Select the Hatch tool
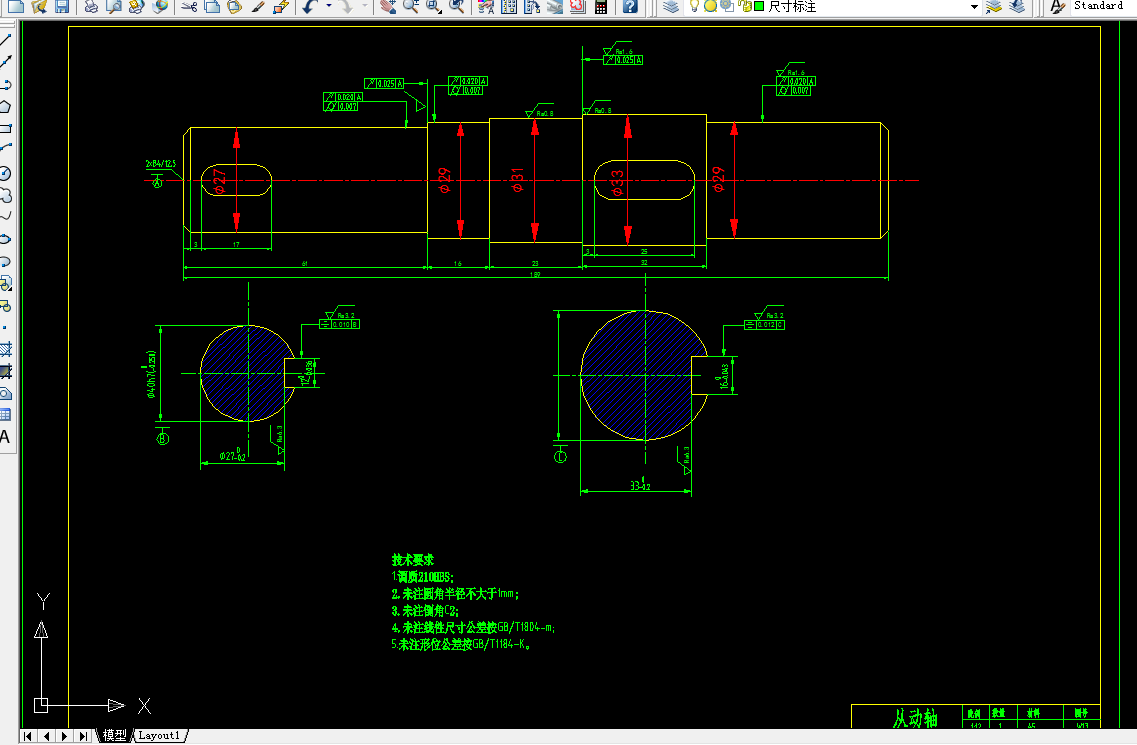The height and width of the screenshot is (745, 1137). click(6, 350)
